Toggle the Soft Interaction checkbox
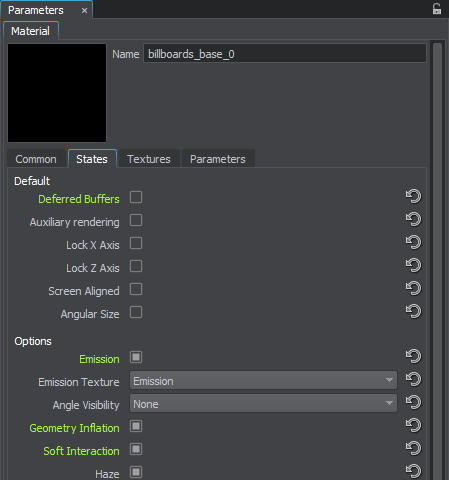Screen dimensions: 449x480 (136, 449)
